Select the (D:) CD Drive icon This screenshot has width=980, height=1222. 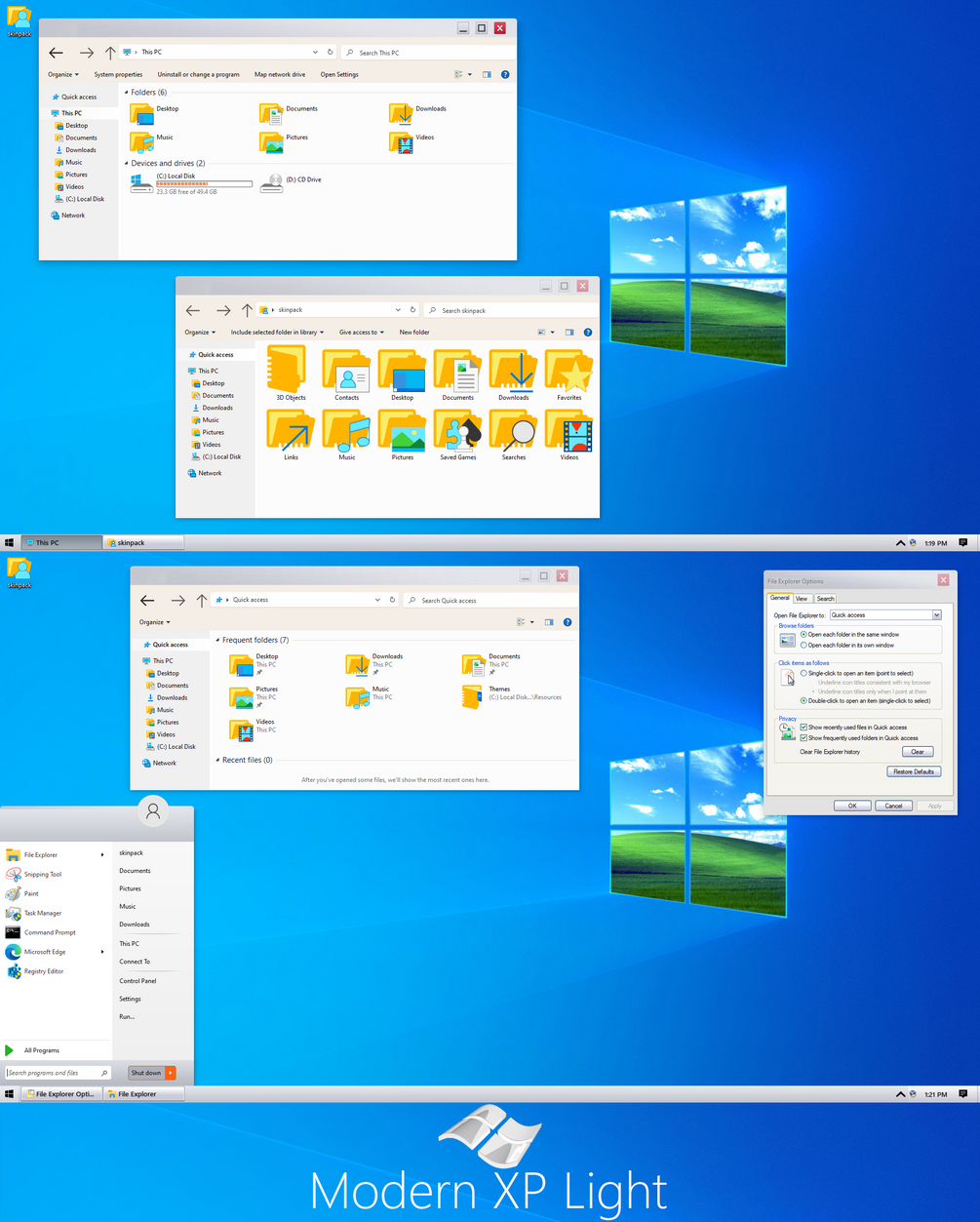tap(272, 183)
